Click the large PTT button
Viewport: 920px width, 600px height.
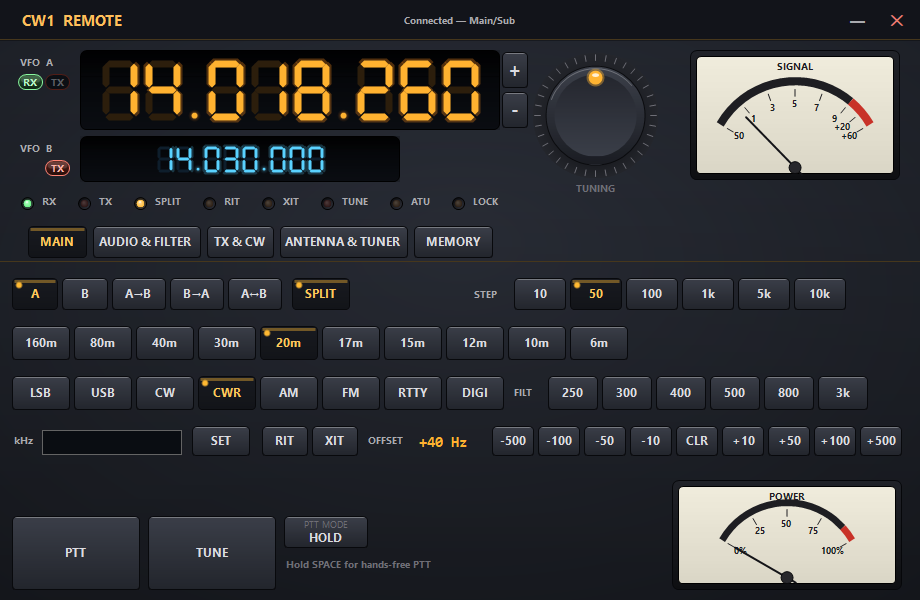point(76,552)
